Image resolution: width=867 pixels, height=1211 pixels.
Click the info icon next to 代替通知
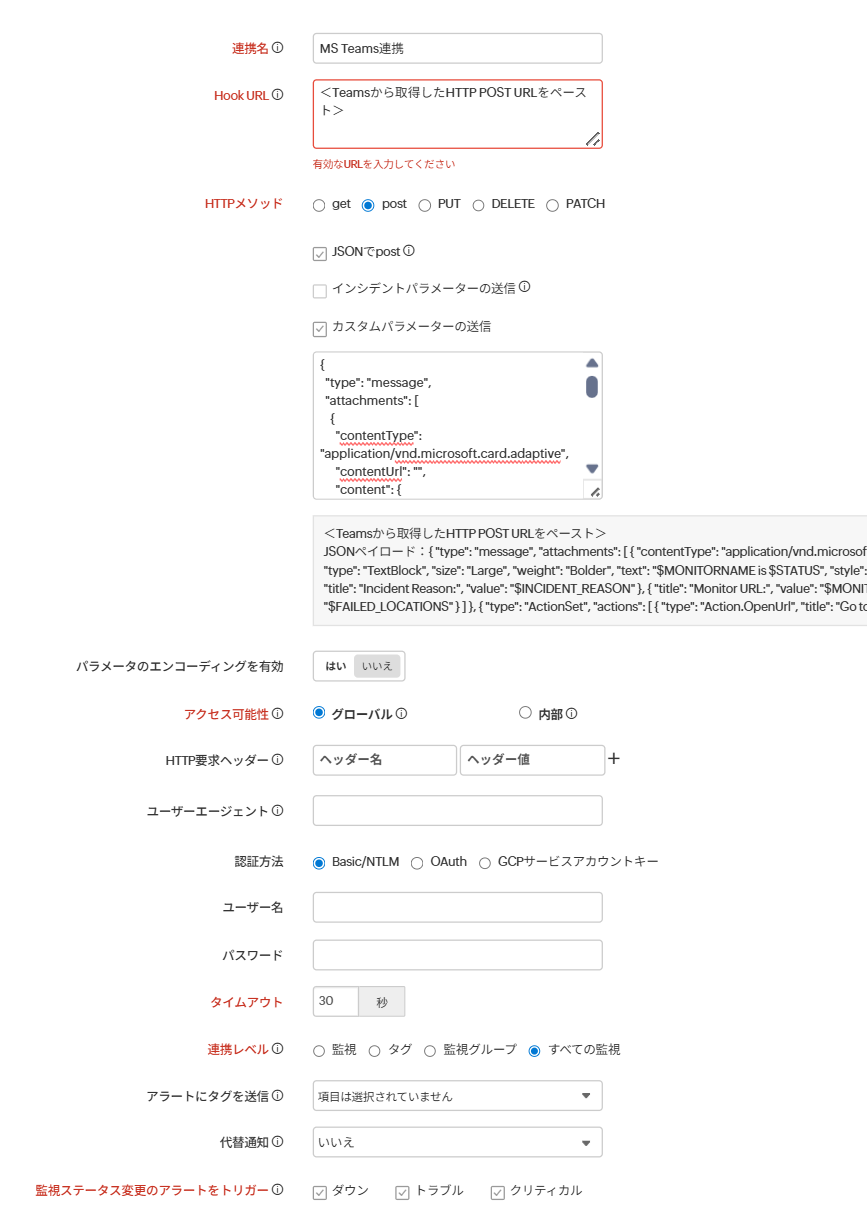(278, 1141)
